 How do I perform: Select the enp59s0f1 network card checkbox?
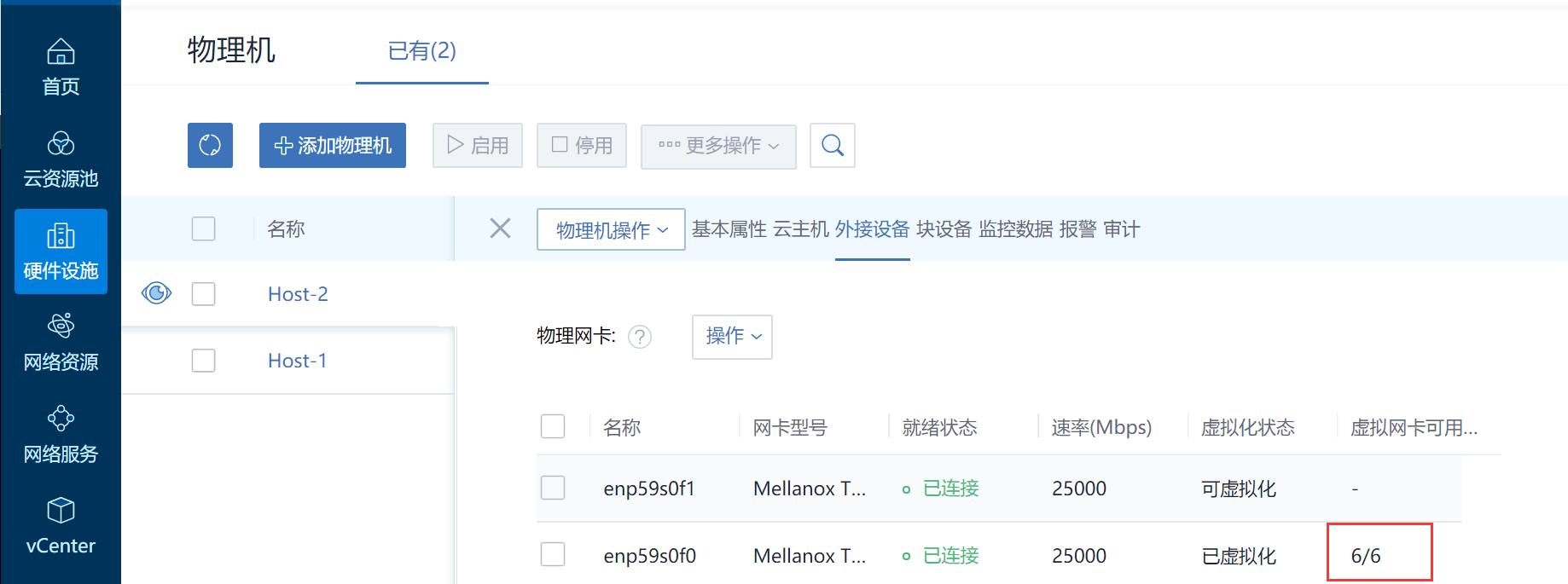(553, 488)
